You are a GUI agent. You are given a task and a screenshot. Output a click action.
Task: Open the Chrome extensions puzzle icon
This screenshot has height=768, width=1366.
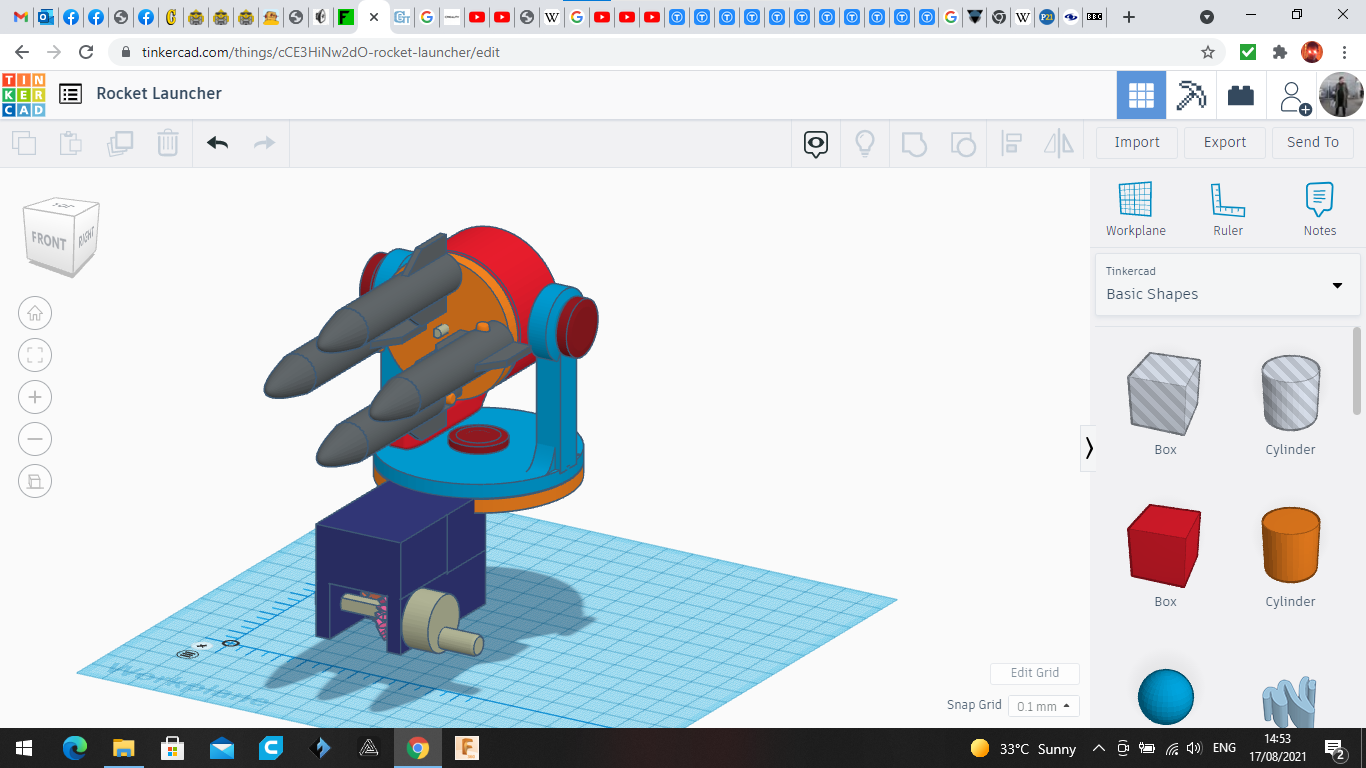point(1280,52)
